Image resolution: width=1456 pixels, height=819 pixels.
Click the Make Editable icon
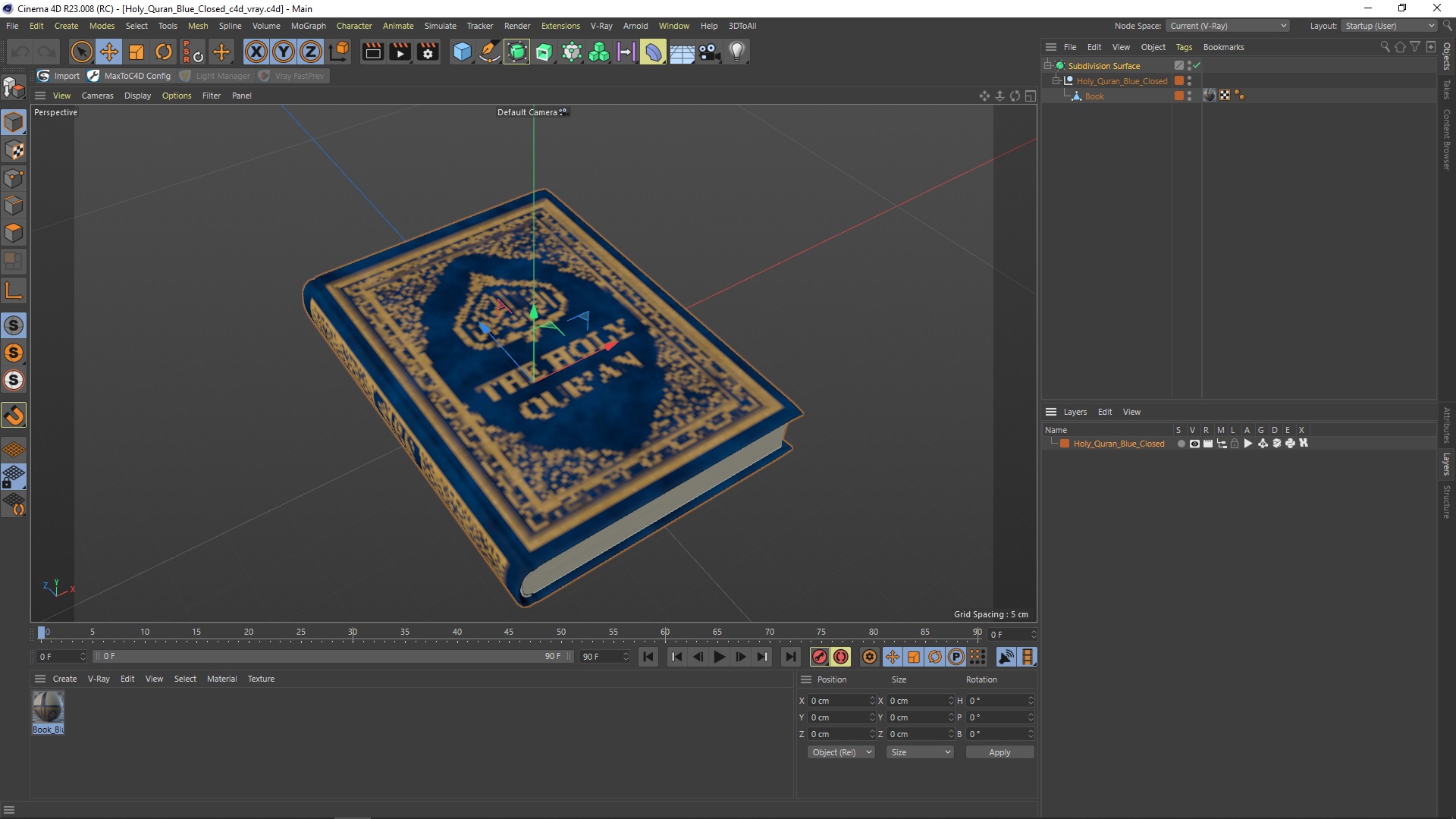pos(14,88)
